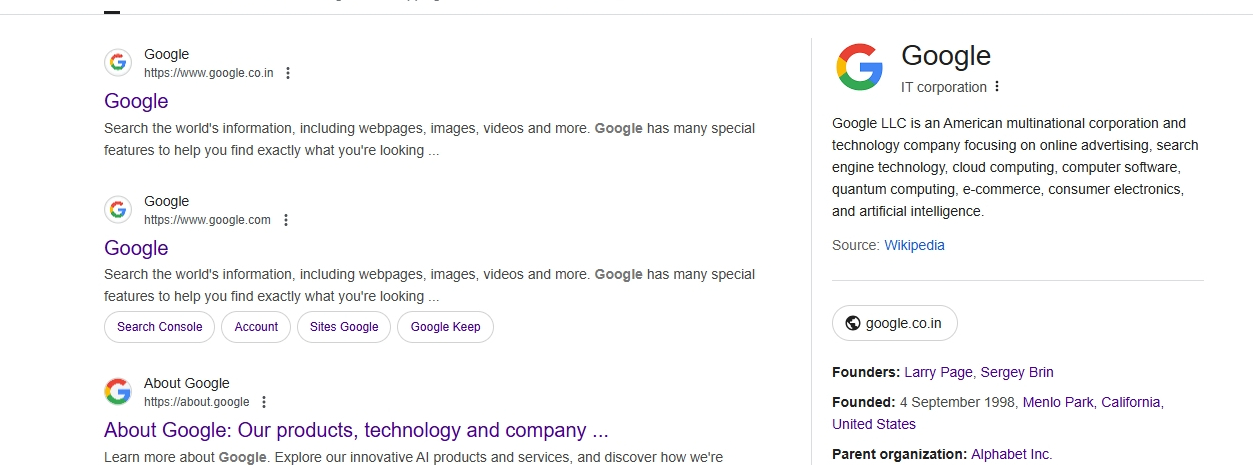Open the Google title link for google.co.in
This screenshot has width=1253, height=465.
tap(136, 101)
